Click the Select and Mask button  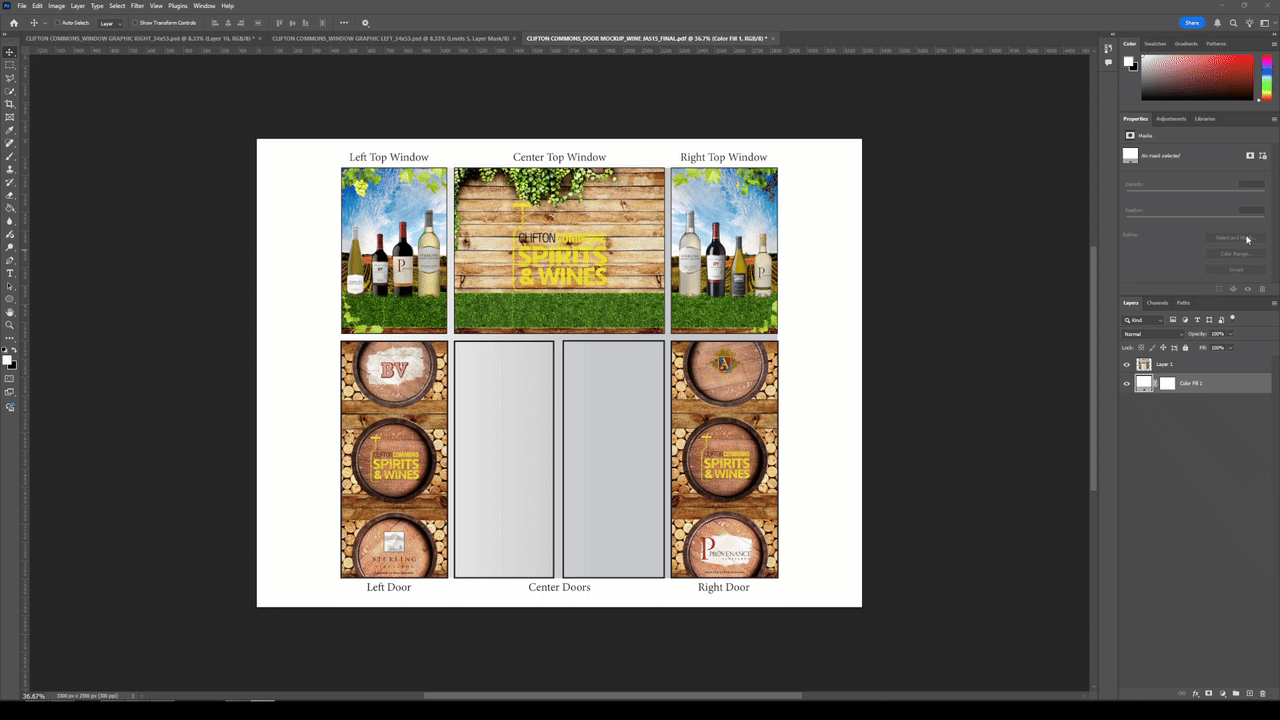1235,238
